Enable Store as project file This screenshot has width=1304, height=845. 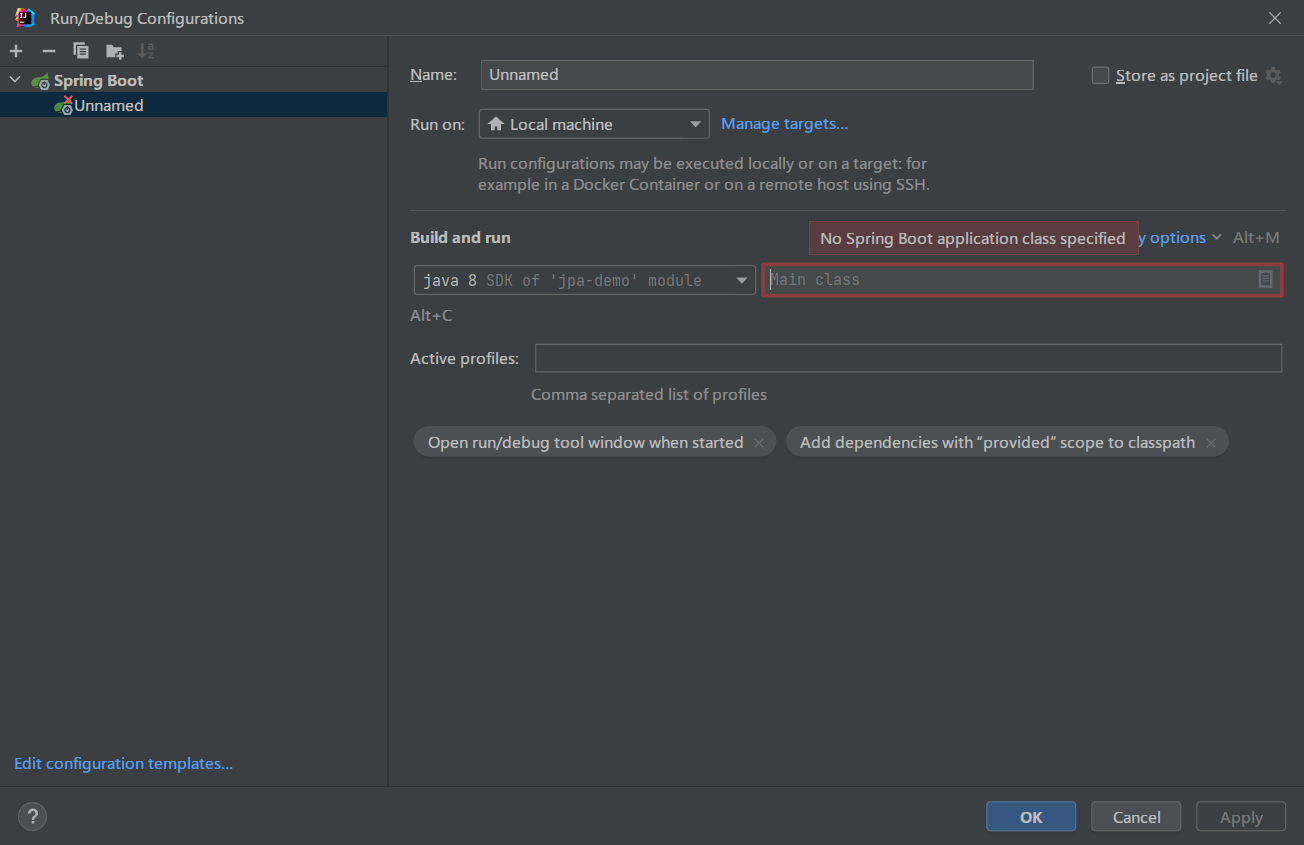coord(1100,75)
